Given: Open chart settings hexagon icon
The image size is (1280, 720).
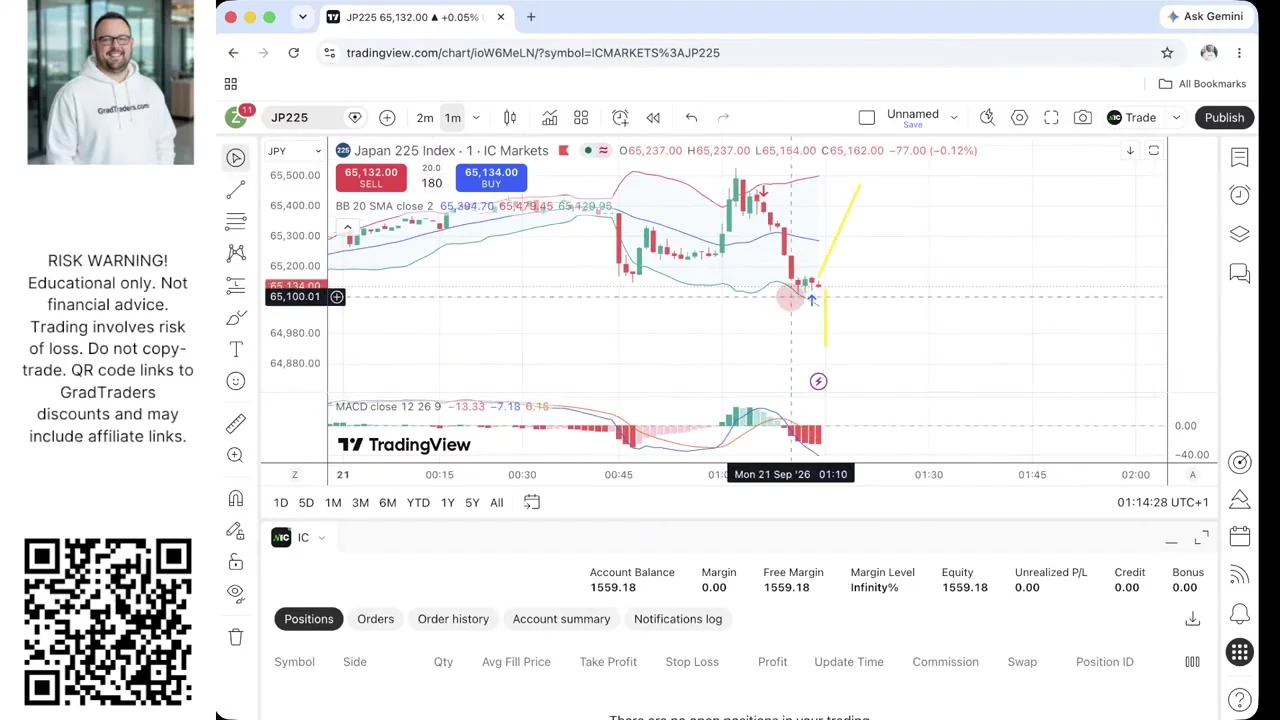Looking at the screenshot, I should click(1019, 118).
